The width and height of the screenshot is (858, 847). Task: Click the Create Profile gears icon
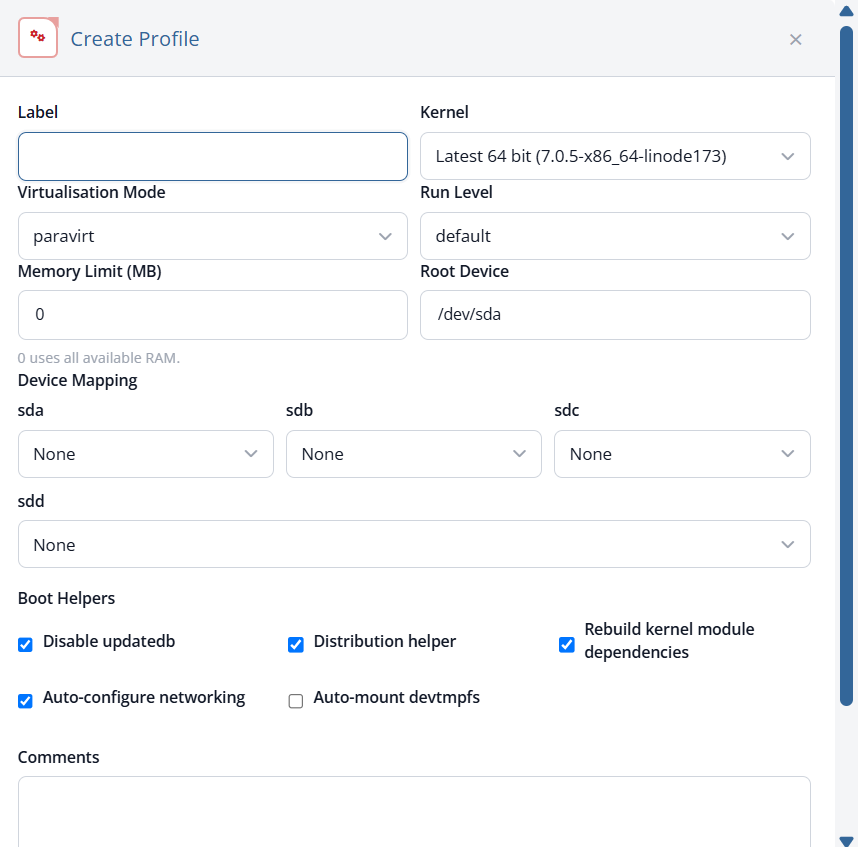pyautogui.click(x=38, y=37)
